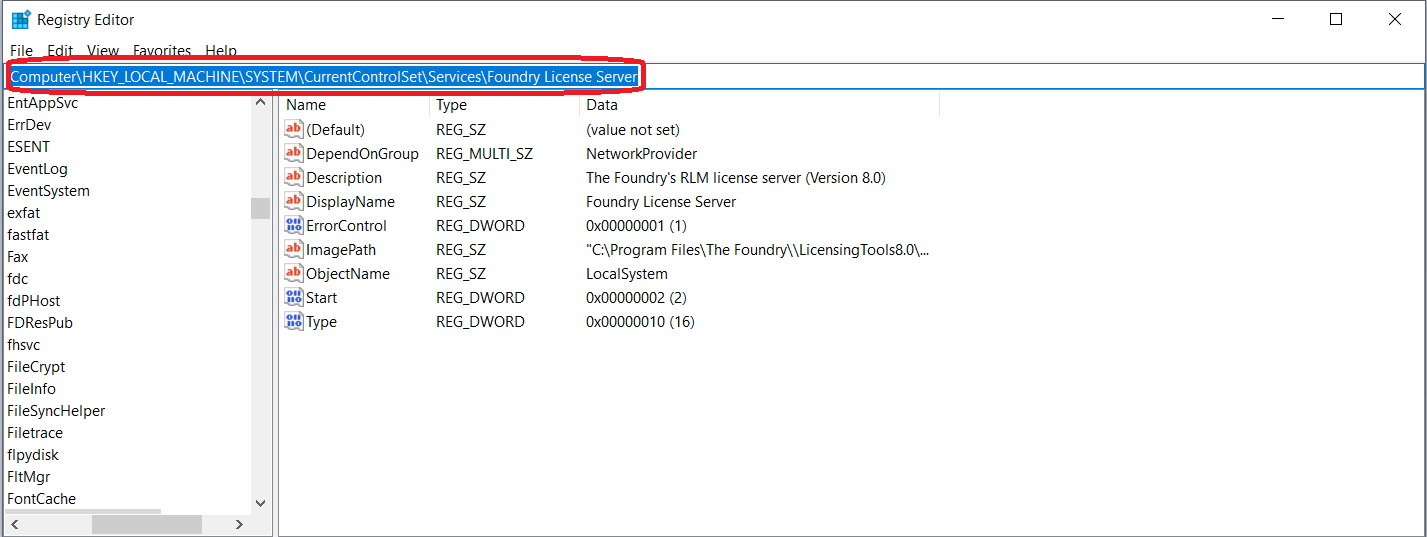Image resolution: width=1427 pixels, height=537 pixels.
Task: Select the EntAppSvc key in tree
Action: tap(43, 103)
